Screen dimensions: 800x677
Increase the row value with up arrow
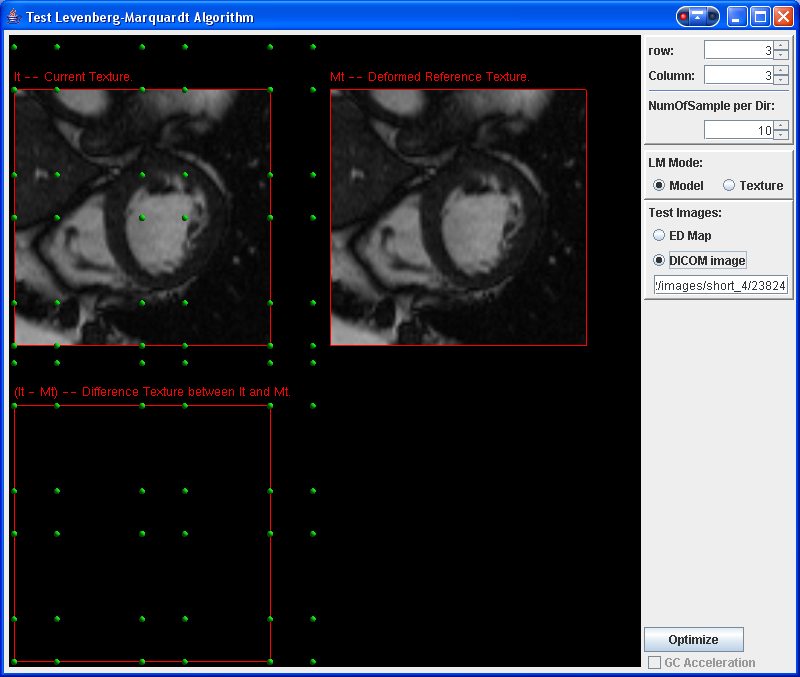point(781,46)
